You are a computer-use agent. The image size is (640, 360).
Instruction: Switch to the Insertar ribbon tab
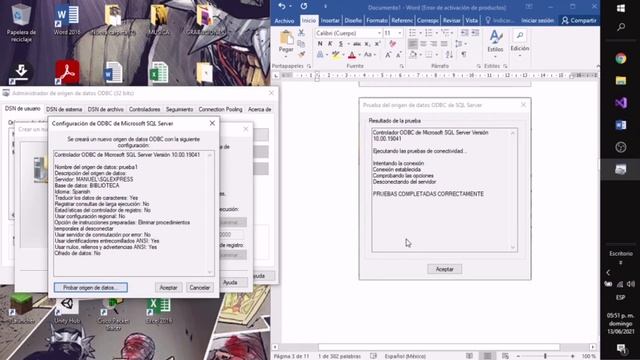coord(330,20)
